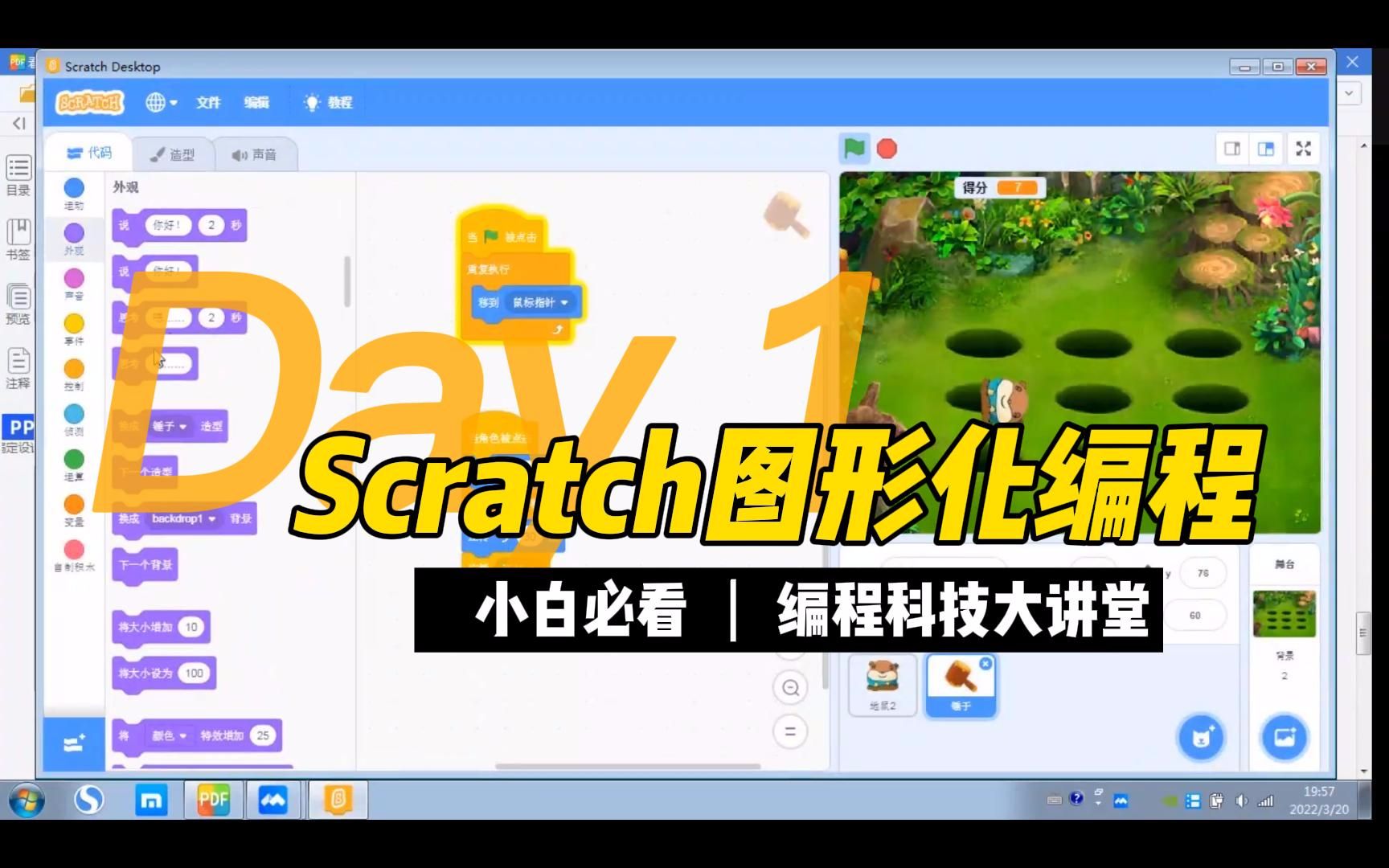The image size is (1389, 868).
Task: Open the backdrop1 dropdown in block
Action: tap(184, 519)
